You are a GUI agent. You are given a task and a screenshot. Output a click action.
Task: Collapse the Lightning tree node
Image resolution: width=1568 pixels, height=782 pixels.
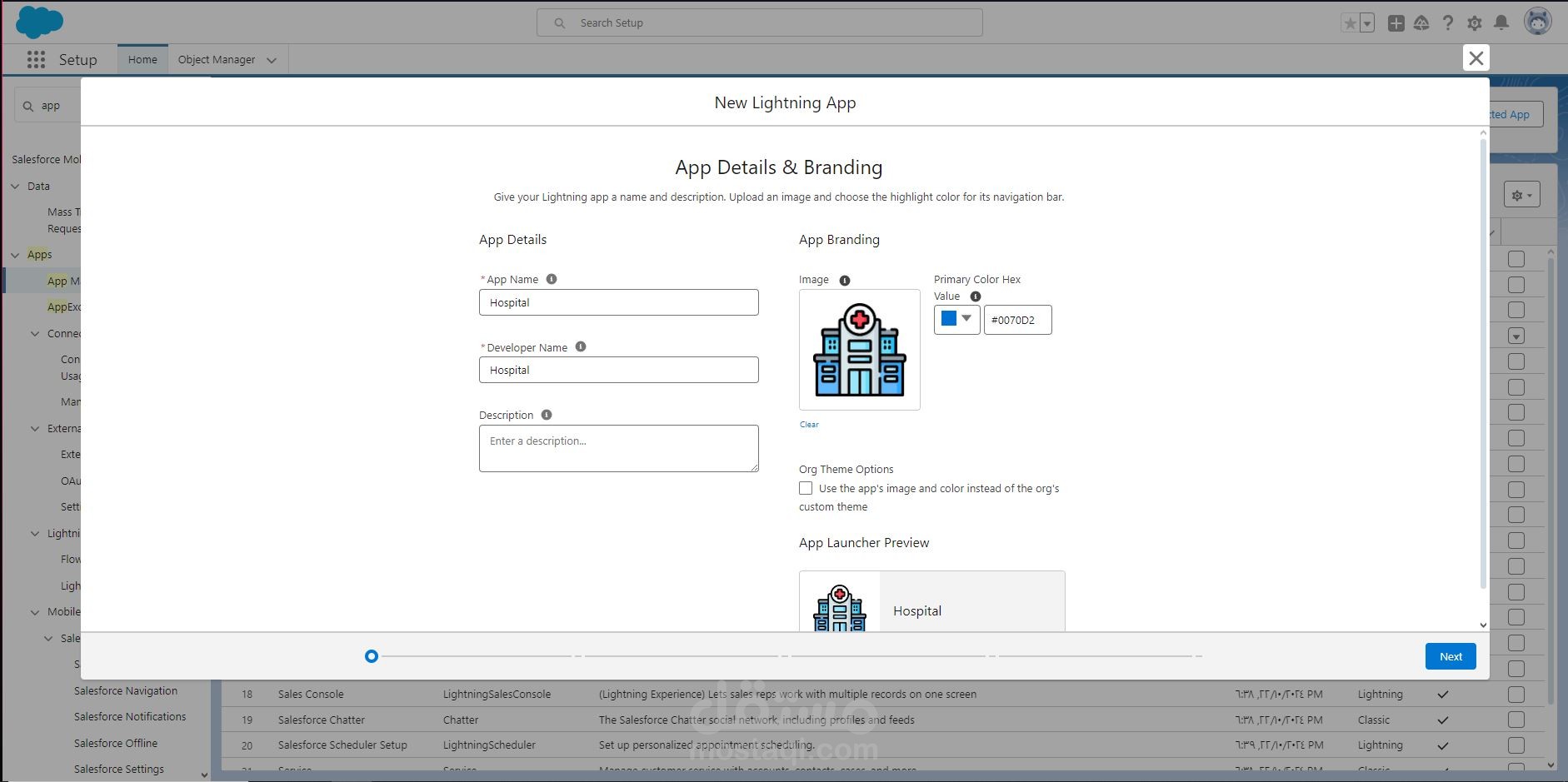pos(35,534)
